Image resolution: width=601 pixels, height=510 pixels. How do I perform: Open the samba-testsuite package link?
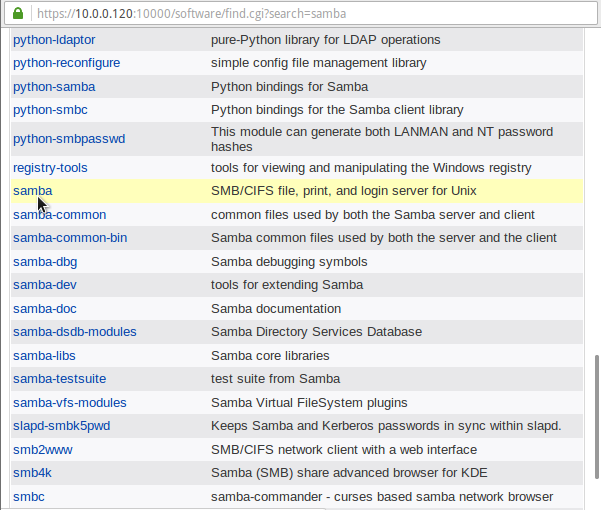point(59,379)
